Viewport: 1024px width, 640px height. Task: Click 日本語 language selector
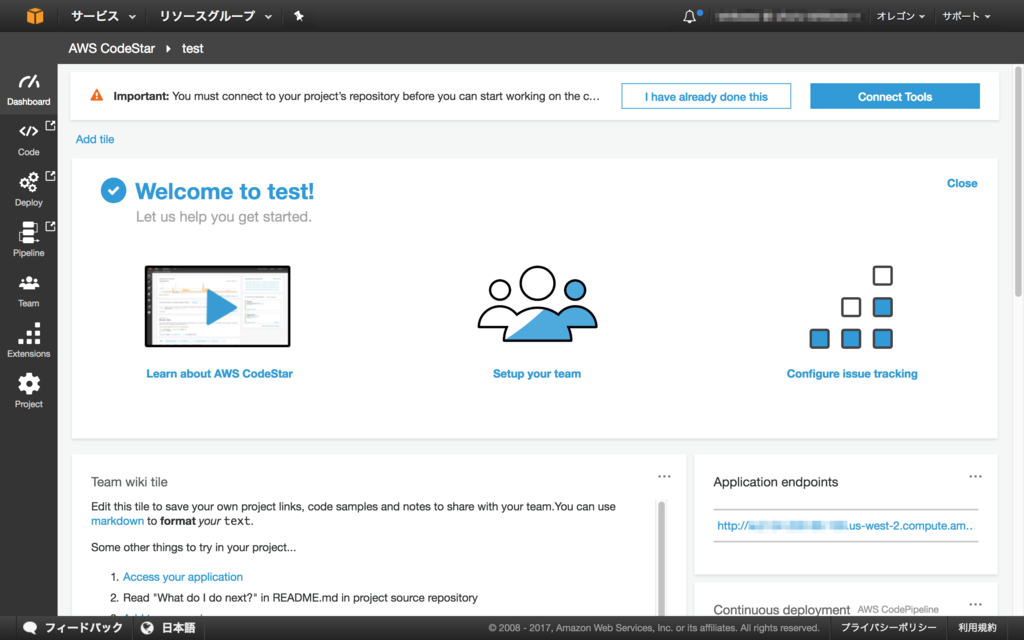tap(178, 628)
